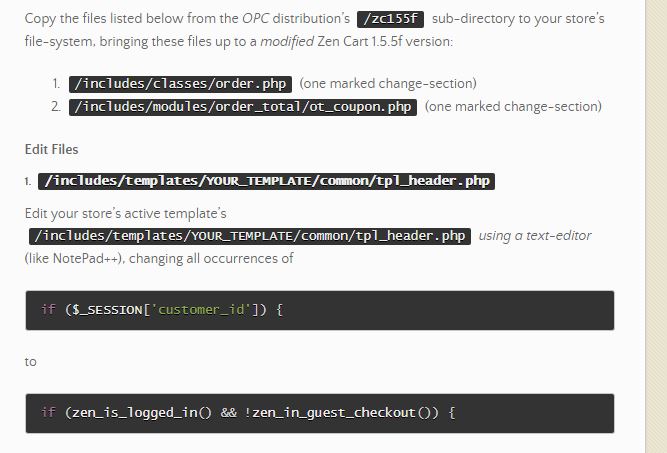
Task: Click the italic "OPC" distribution text
Action: tap(255, 19)
